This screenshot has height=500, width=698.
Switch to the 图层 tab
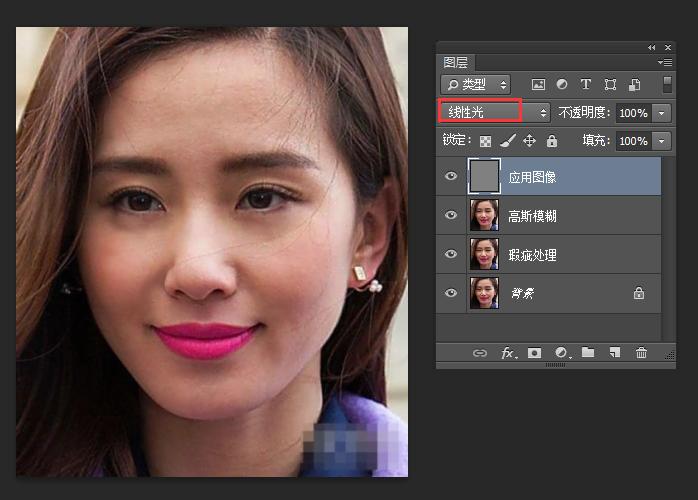456,62
